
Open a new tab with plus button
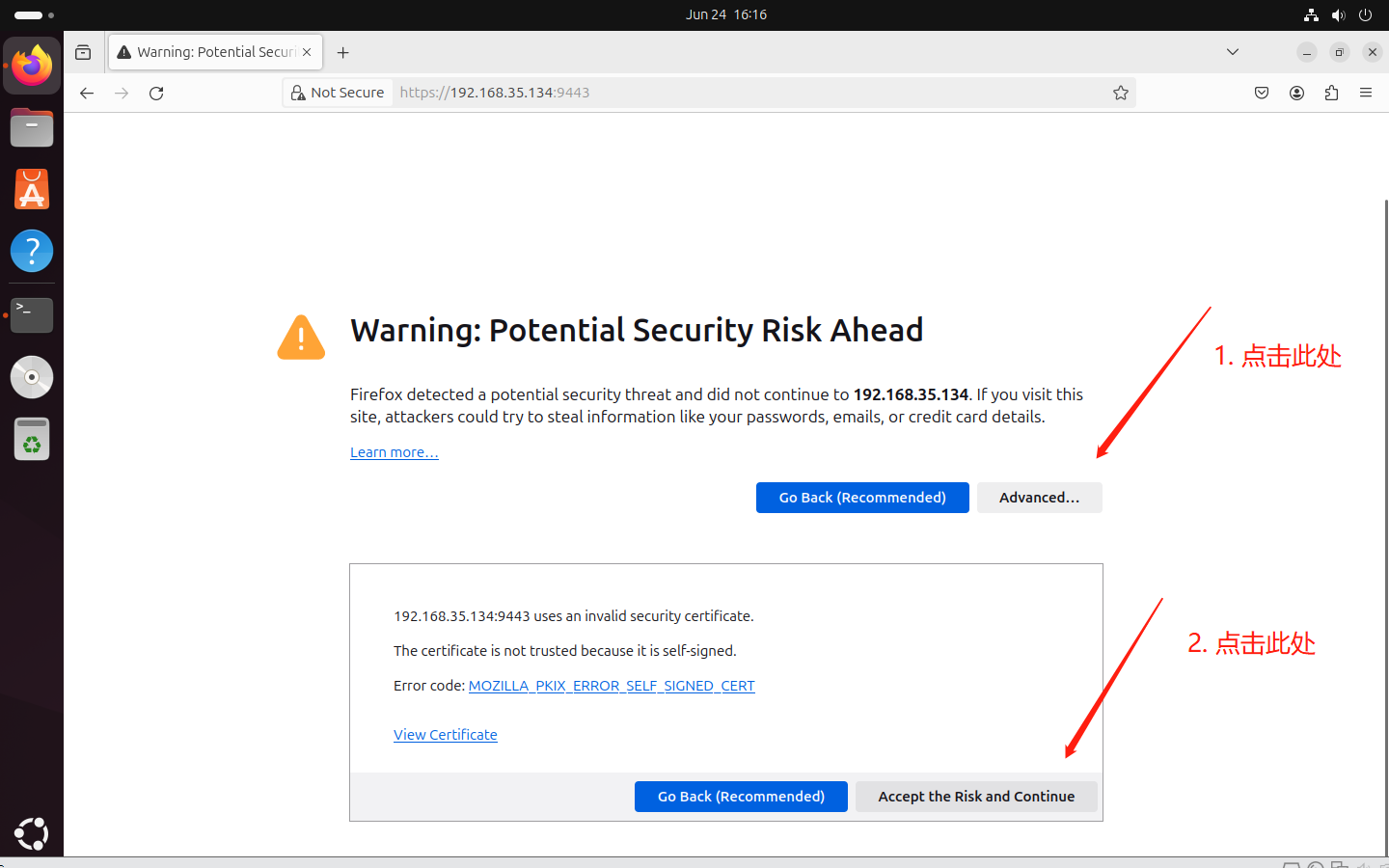[342, 52]
